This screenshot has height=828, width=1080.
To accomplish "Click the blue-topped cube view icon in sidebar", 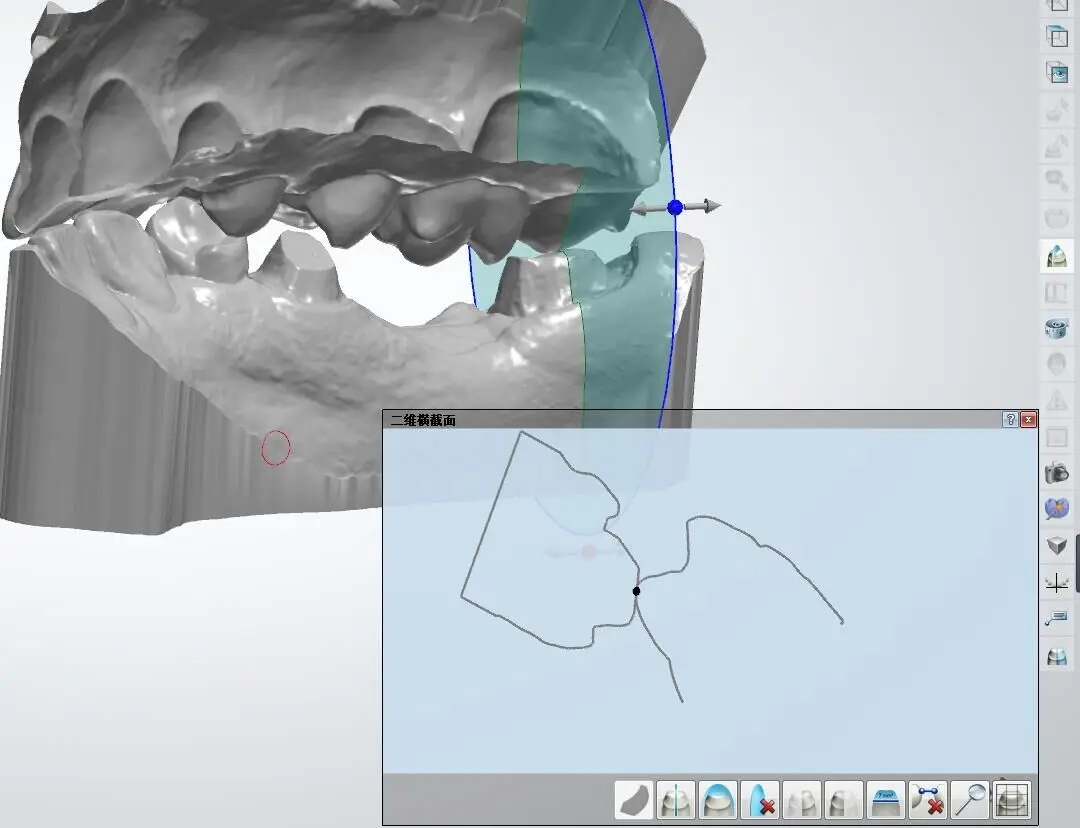I will 1057,36.
